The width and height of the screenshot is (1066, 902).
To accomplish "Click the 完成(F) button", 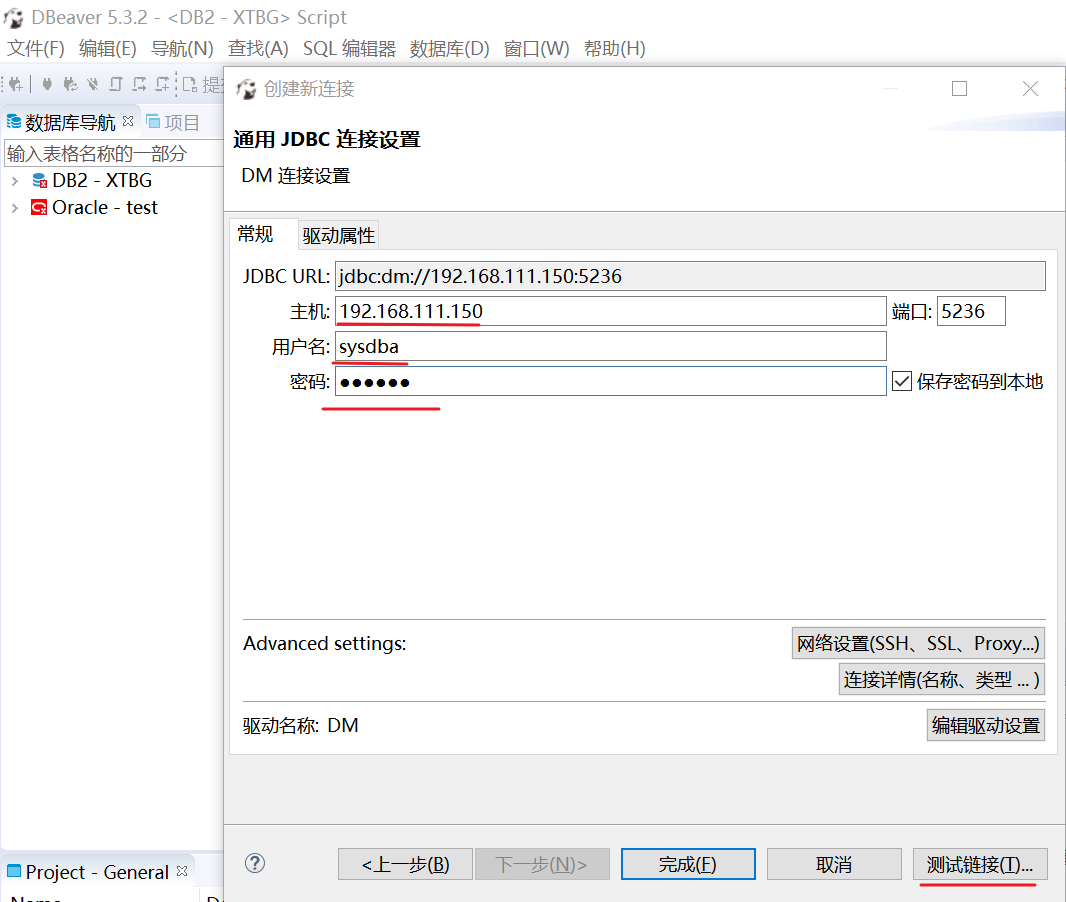I will [x=688, y=865].
